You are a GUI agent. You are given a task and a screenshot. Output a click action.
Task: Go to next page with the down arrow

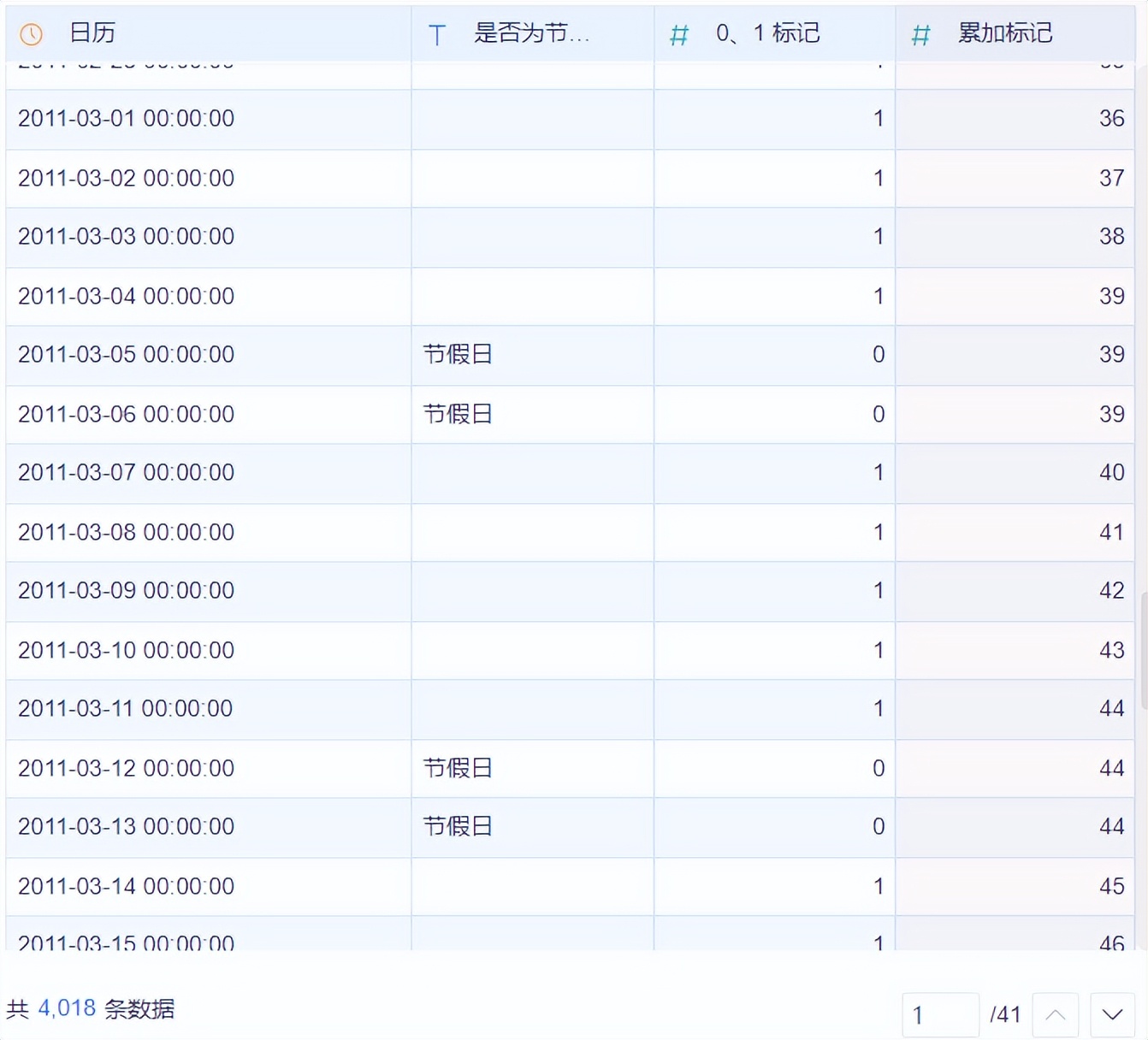pyautogui.click(x=1112, y=1015)
